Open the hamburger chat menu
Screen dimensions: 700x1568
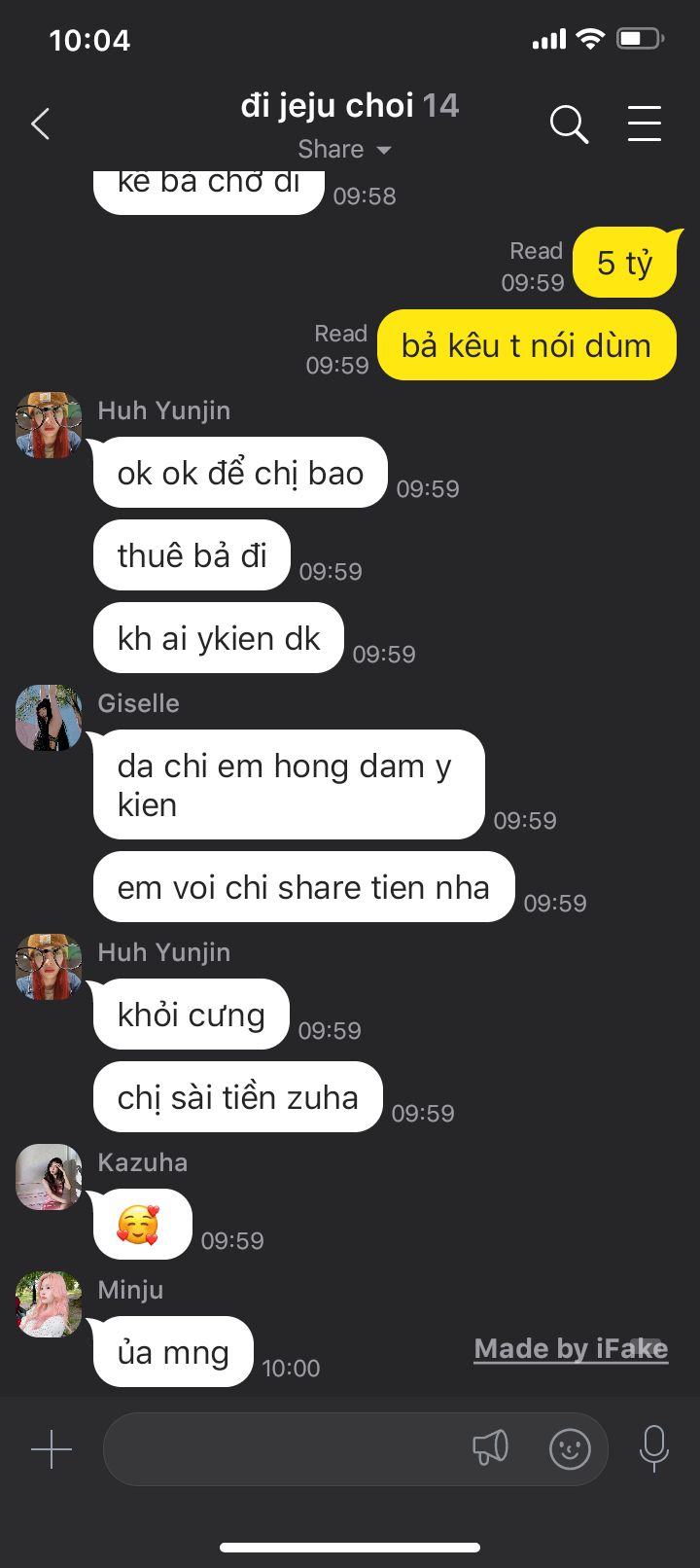click(x=645, y=124)
